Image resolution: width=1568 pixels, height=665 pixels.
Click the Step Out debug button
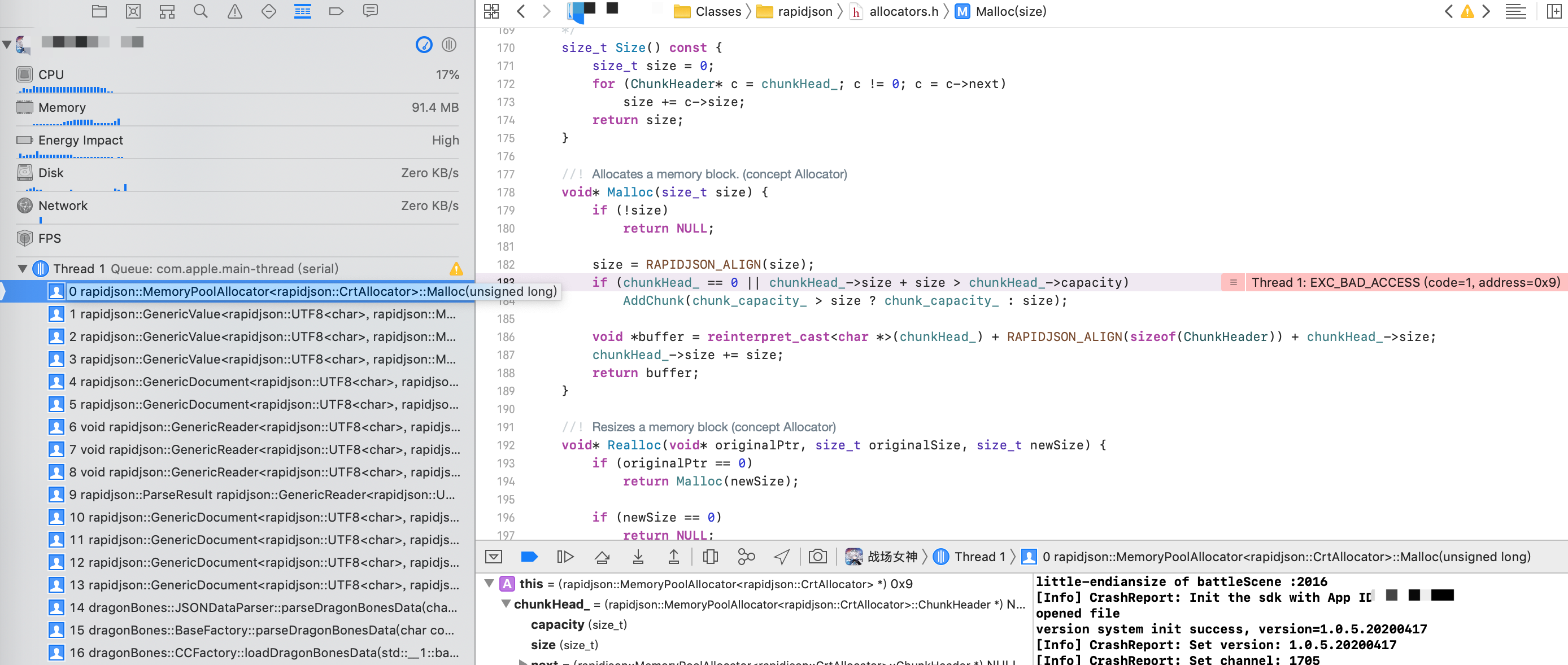[x=674, y=557]
